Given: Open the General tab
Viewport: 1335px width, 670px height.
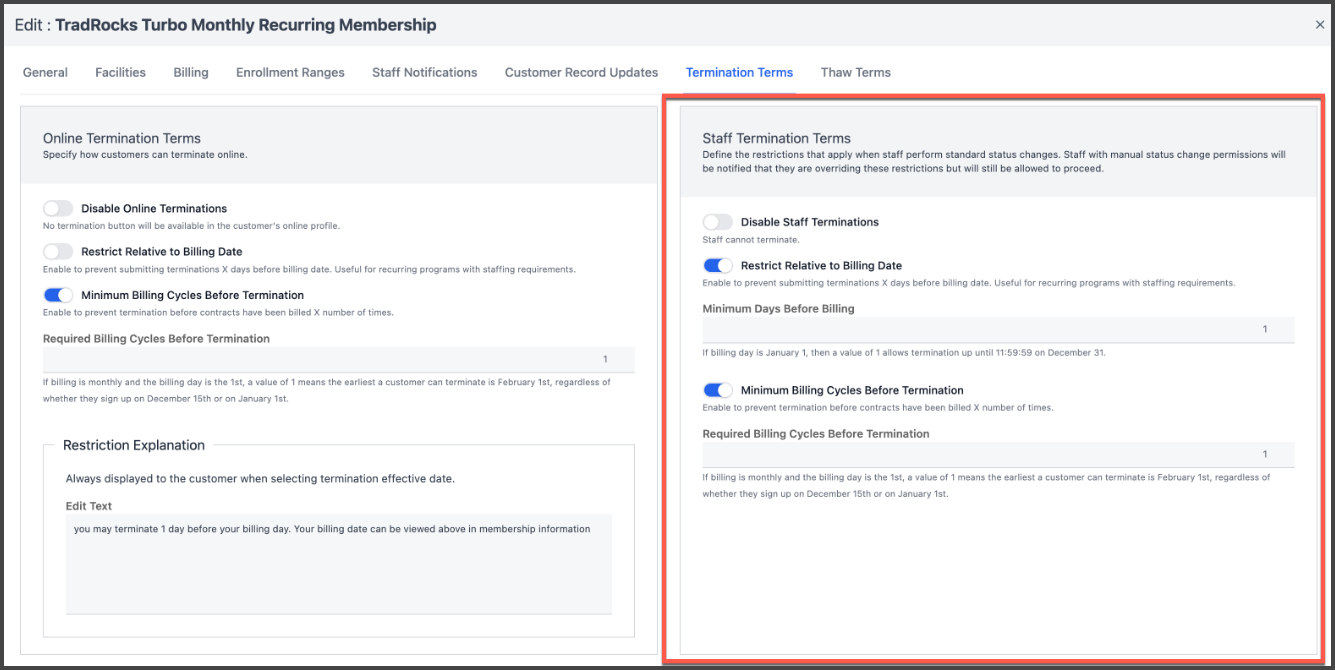Looking at the screenshot, I should 45,72.
